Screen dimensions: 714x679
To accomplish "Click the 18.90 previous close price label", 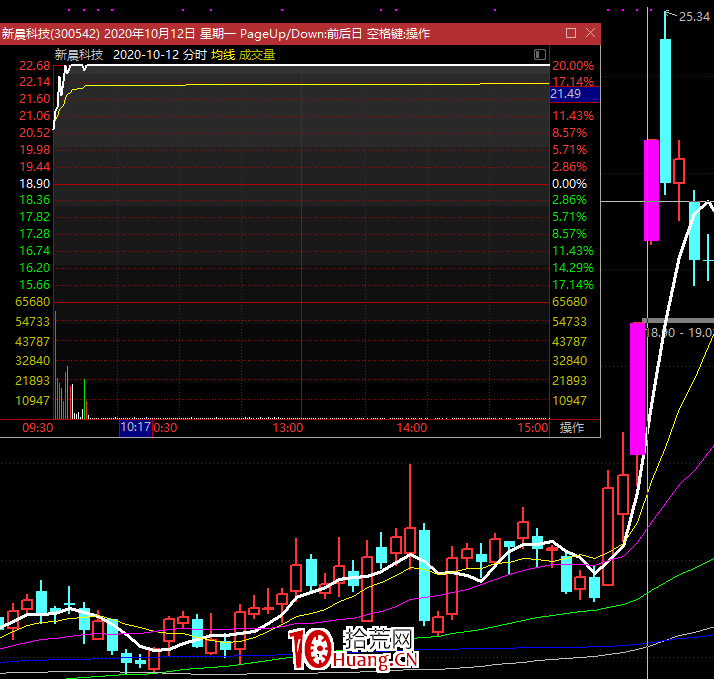I will [35, 184].
